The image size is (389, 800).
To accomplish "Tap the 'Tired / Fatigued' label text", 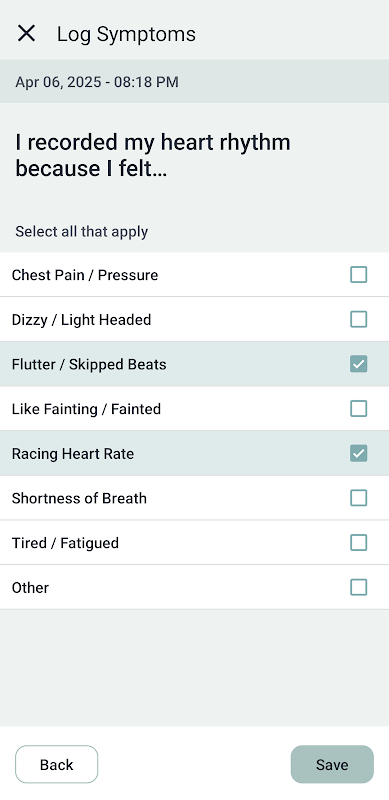I will 65,543.
